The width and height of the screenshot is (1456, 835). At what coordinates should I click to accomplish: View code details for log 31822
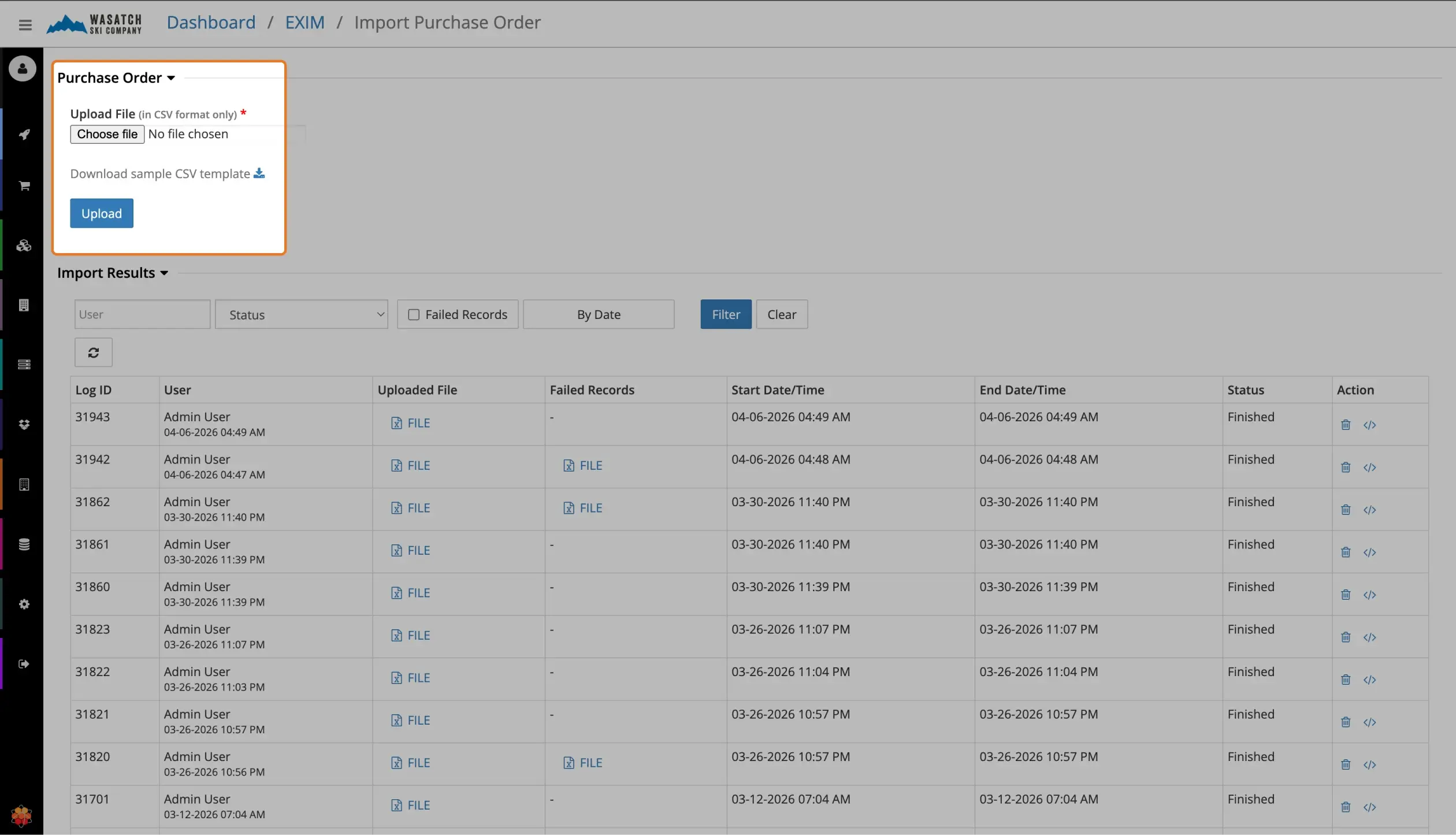click(x=1369, y=680)
